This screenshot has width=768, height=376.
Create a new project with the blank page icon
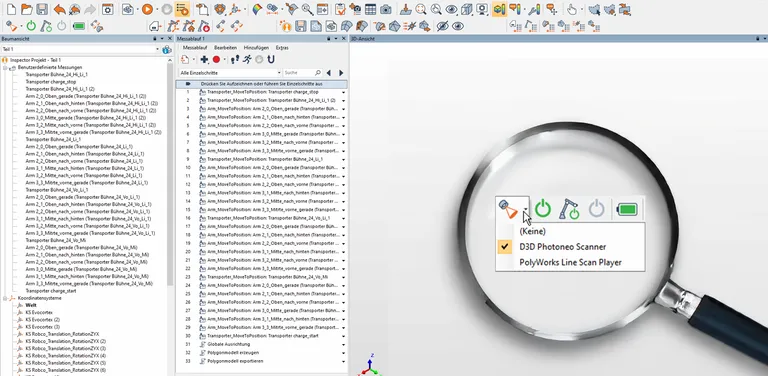click(10, 9)
